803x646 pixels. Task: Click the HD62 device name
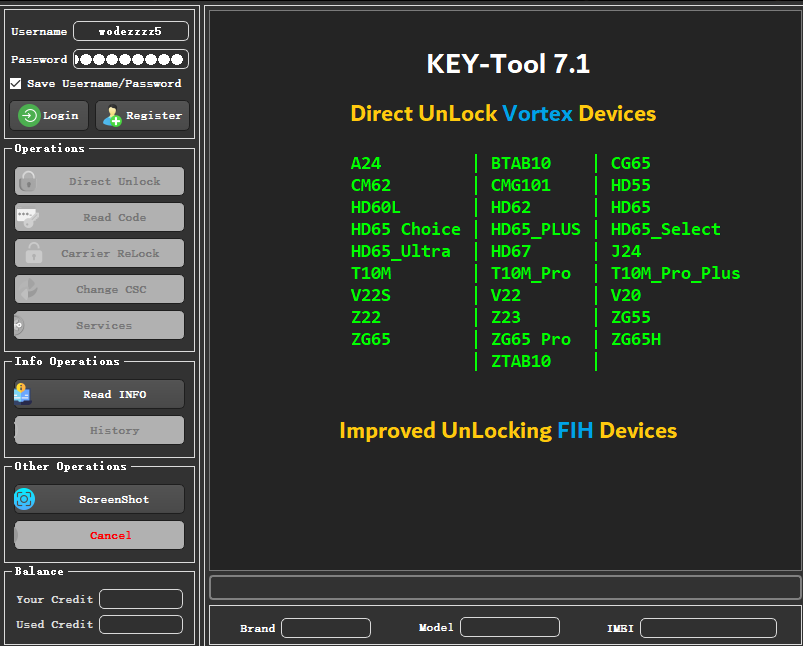point(511,207)
